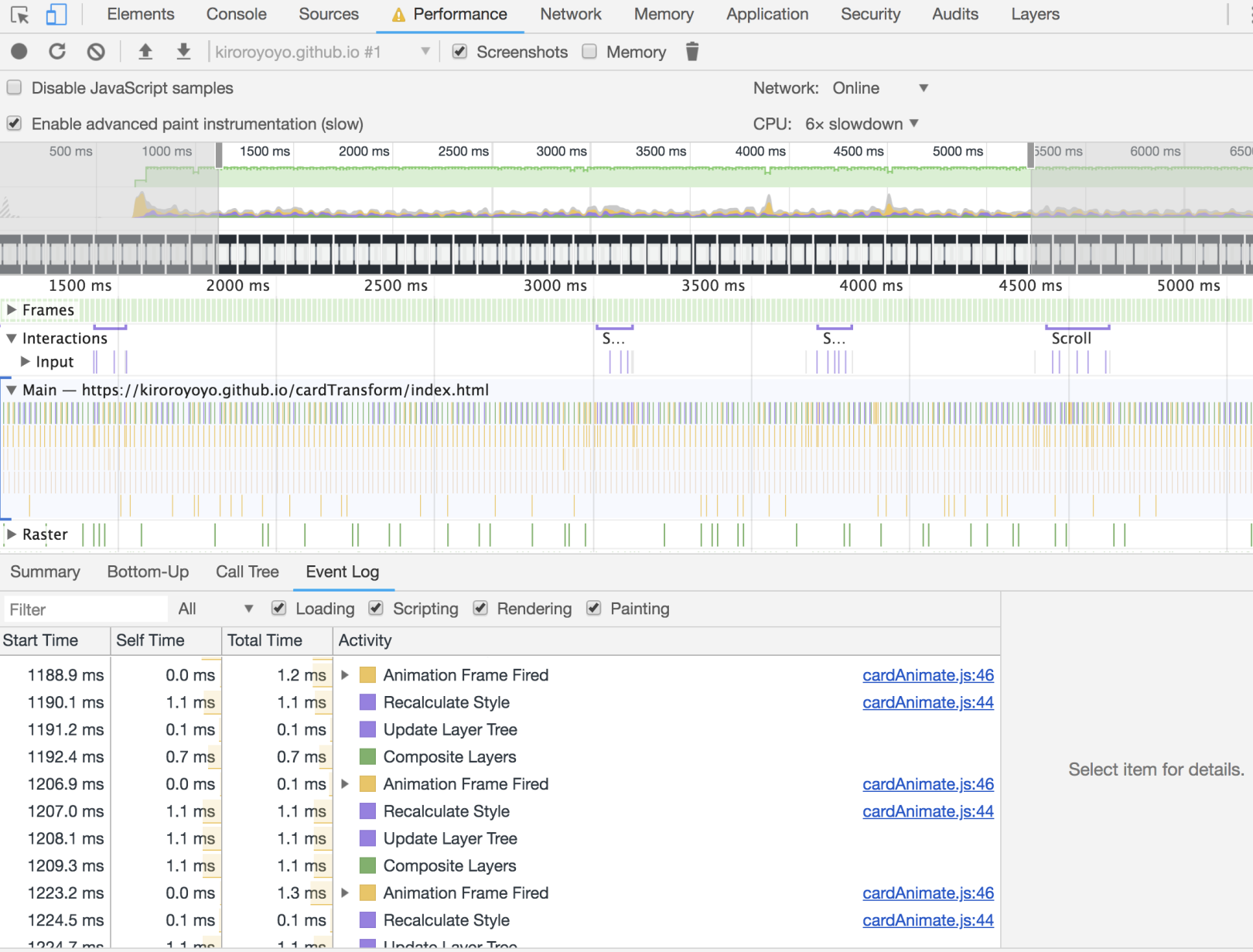This screenshot has width=1253, height=952.
Task: Collapse the Main thread track
Action: click(12, 390)
